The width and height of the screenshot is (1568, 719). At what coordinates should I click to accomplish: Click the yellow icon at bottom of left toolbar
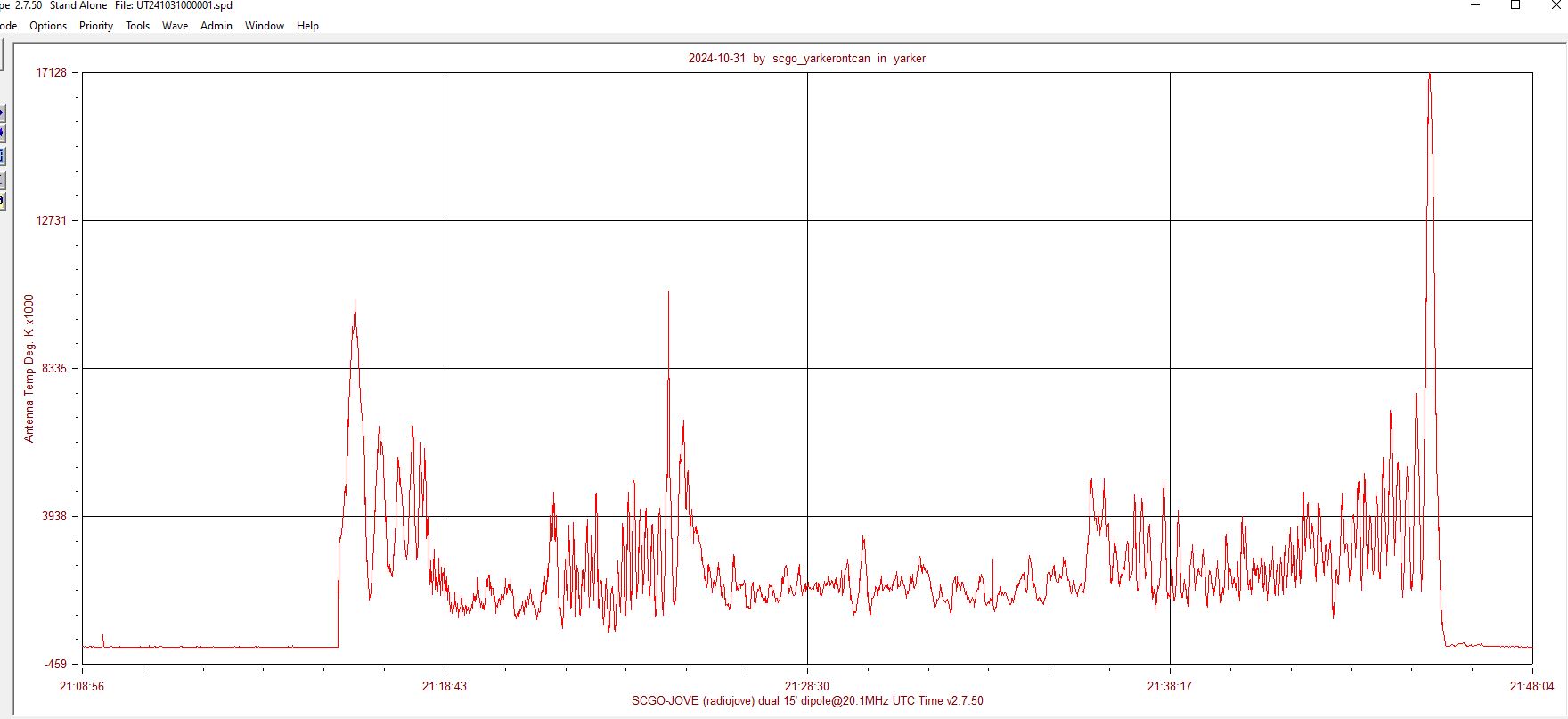[x=2, y=201]
